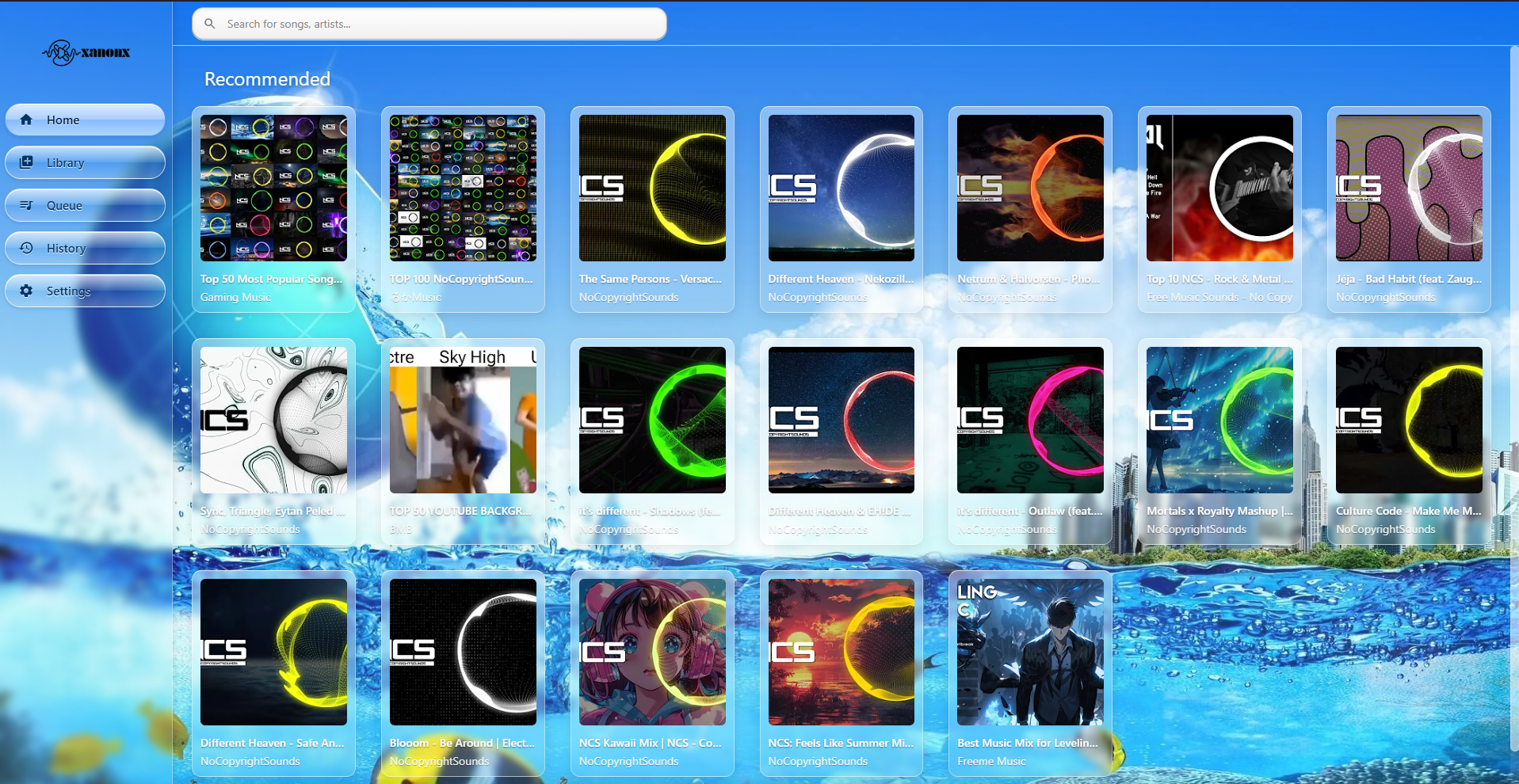Click the Settings gear icon
This screenshot has width=1519, height=784.
tap(26, 291)
